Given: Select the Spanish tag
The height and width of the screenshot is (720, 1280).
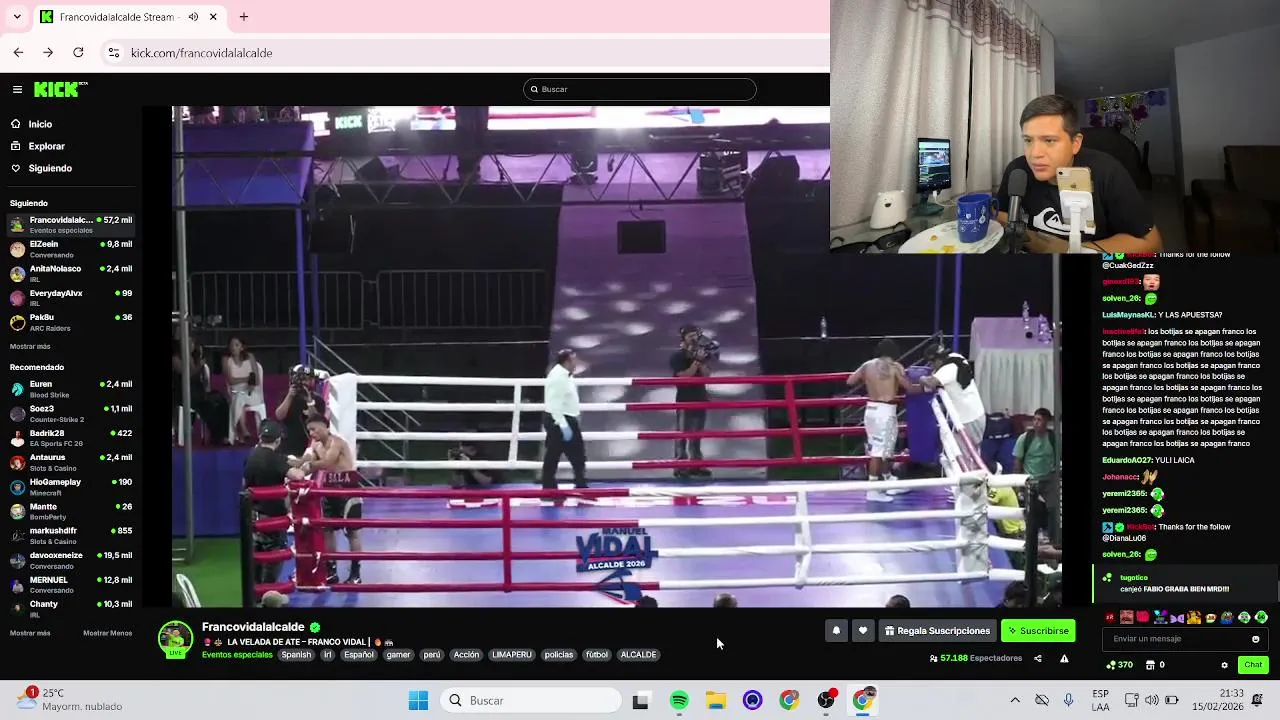Looking at the screenshot, I should [296, 655].
